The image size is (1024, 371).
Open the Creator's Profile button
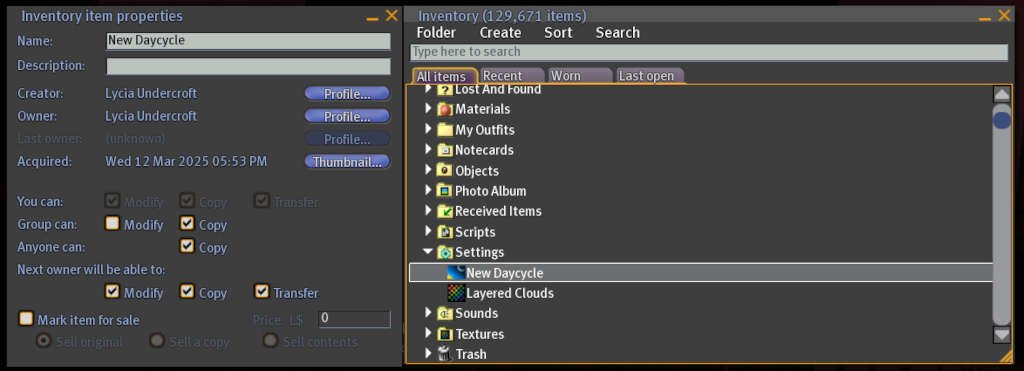pyautogui.click(x=347, y=94)
